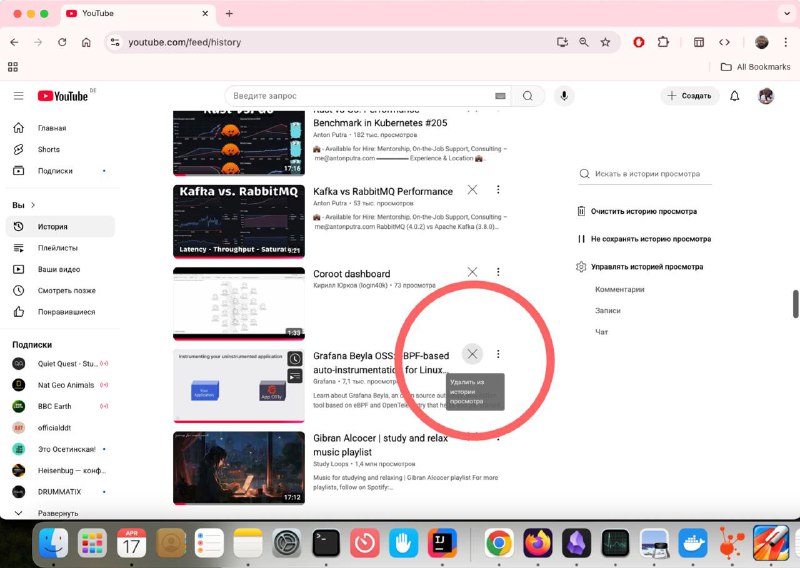Open Подписки in sidebar

tap(60, 171)
